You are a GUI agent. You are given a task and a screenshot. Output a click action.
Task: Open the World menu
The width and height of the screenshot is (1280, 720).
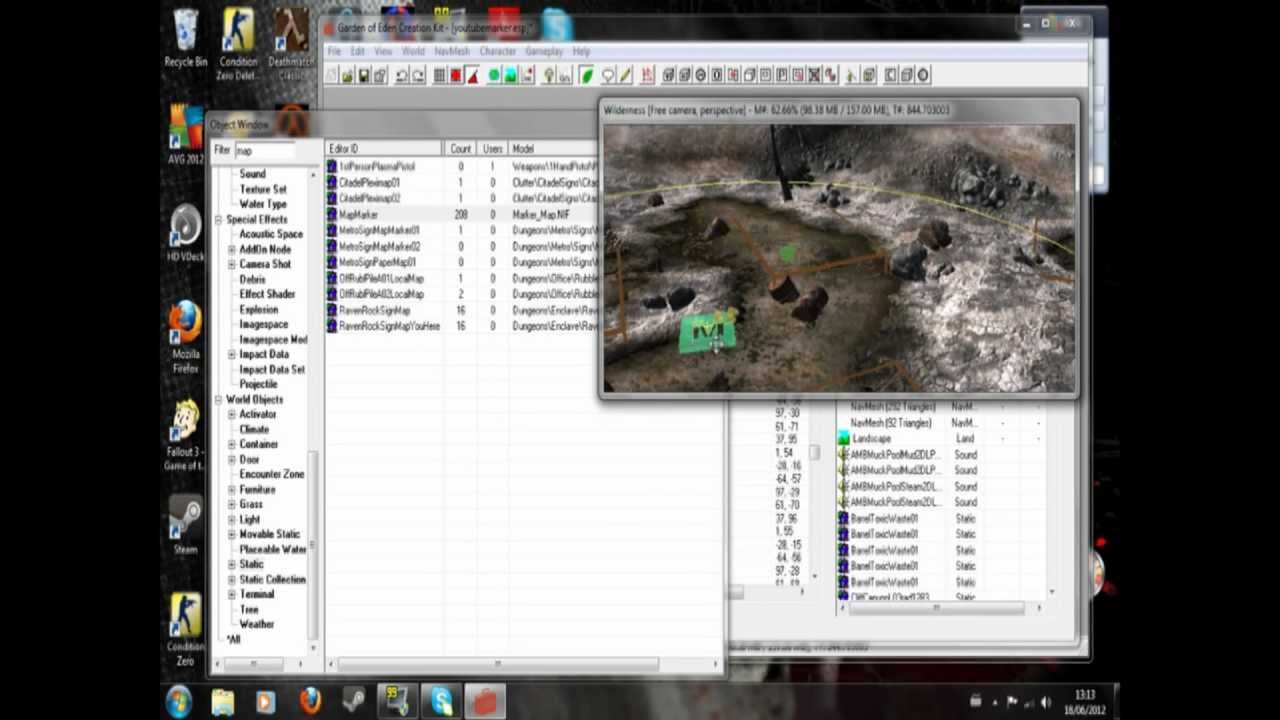click(x=413, y=51)
